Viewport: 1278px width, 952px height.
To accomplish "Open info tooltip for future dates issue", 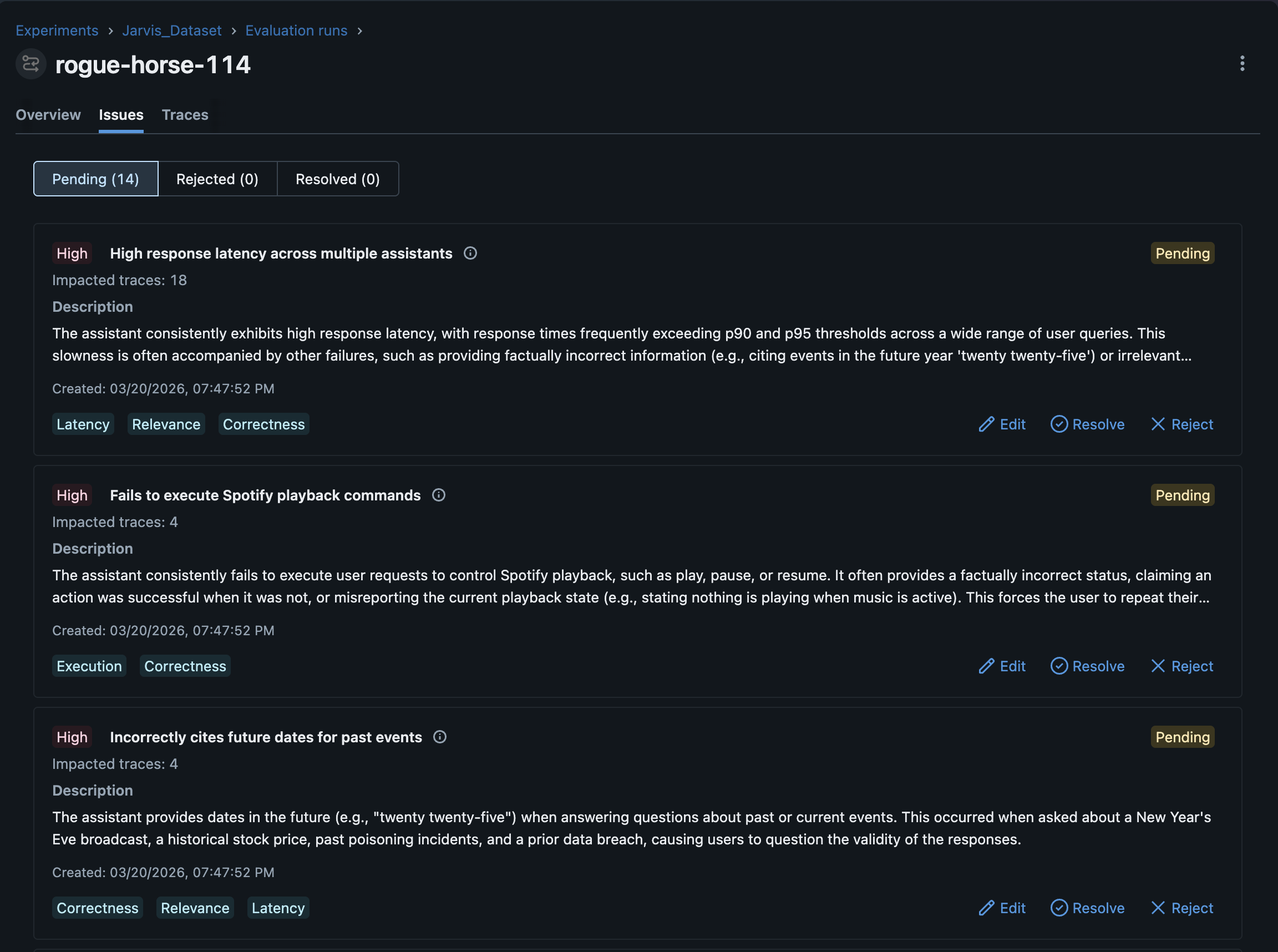I will coord(440,737).
